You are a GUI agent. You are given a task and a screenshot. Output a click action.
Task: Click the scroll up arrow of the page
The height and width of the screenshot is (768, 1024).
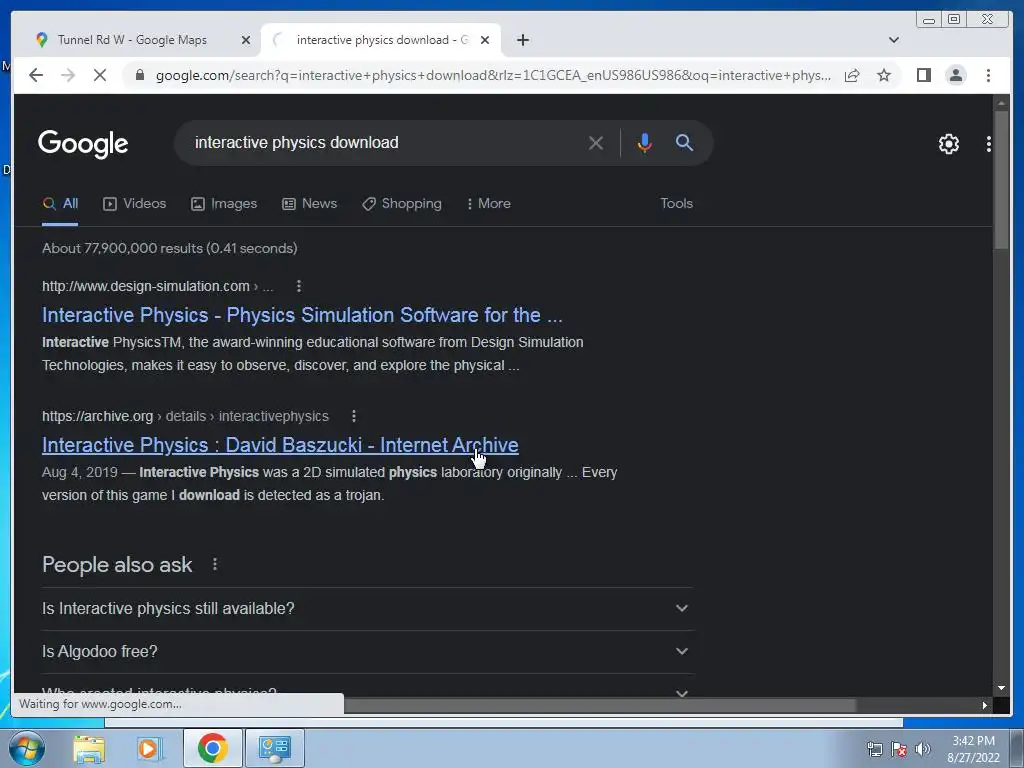(1001, 103)
